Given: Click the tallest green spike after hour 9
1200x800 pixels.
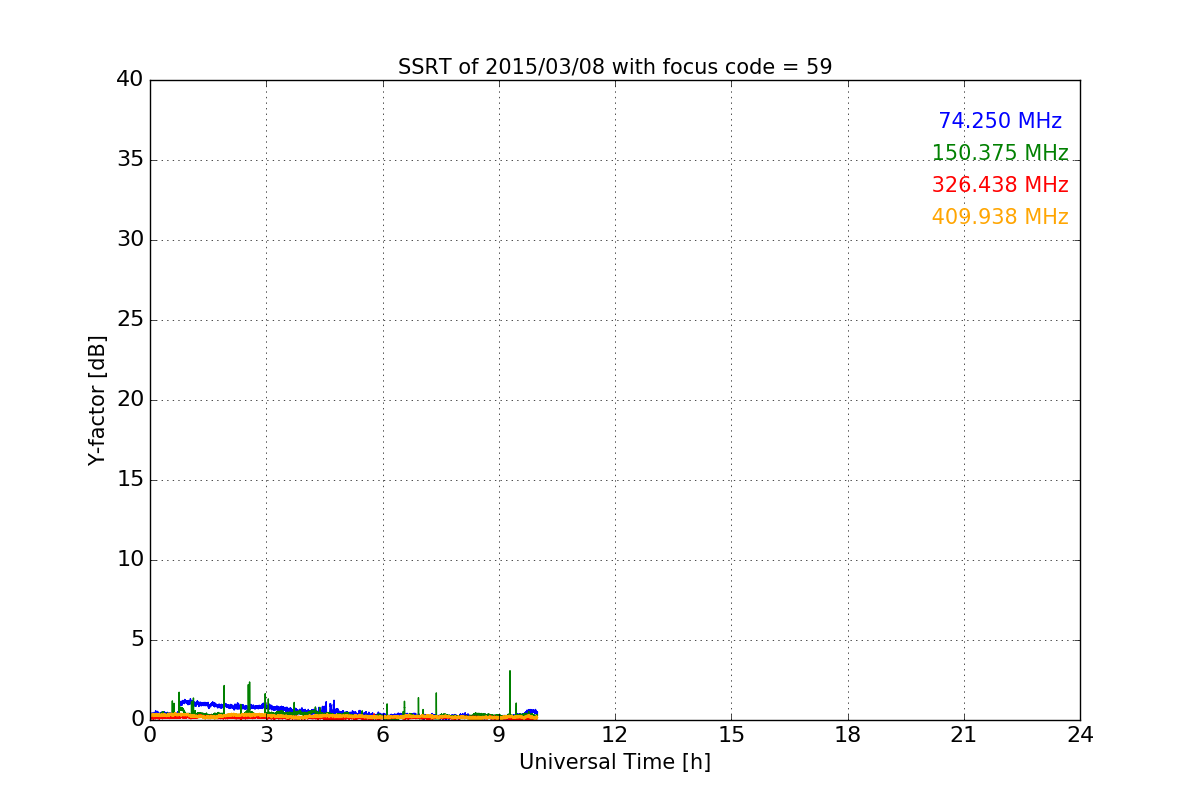Looking at the screenshot, I should 510,694.
